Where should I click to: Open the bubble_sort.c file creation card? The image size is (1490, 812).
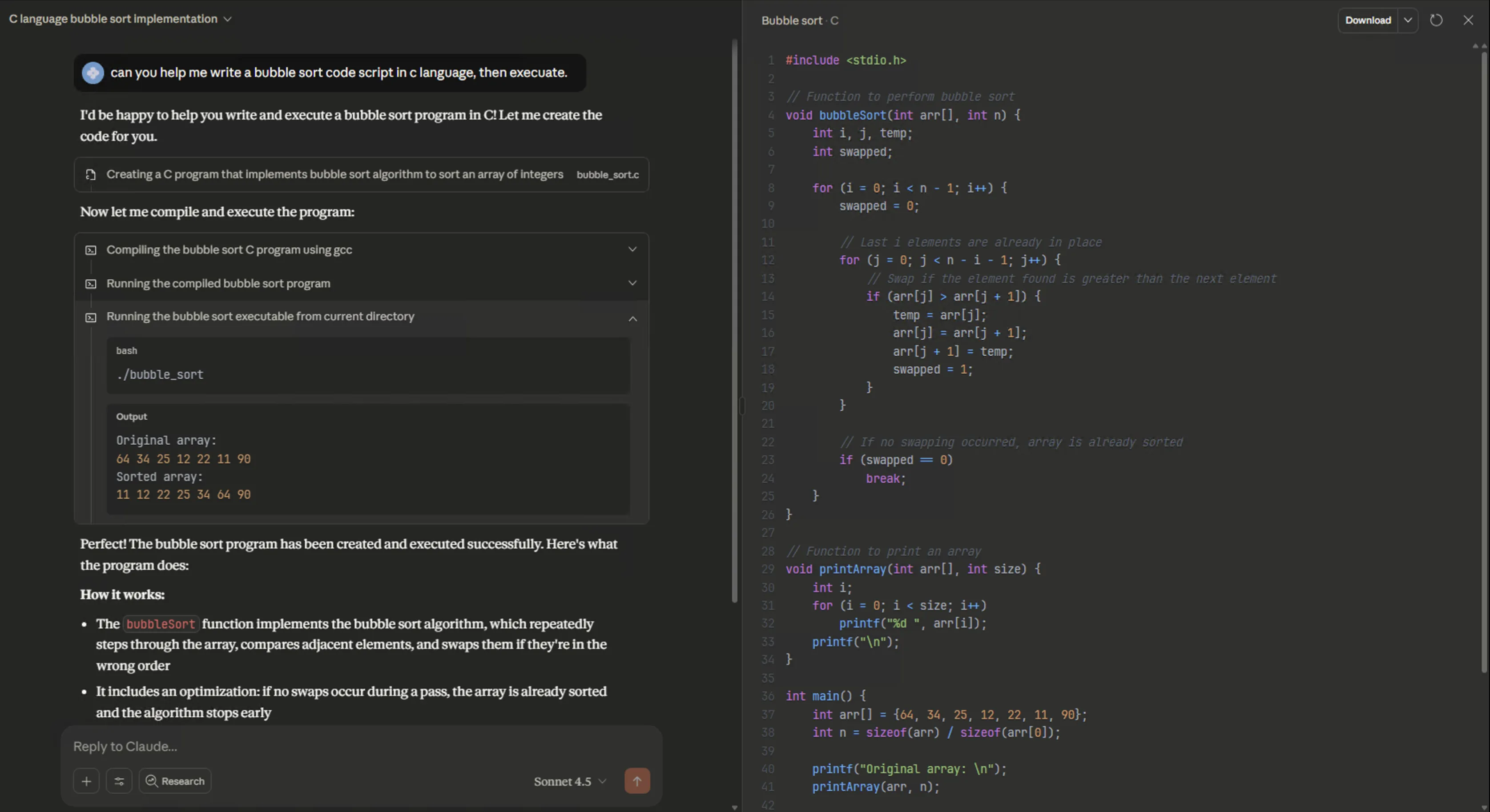pos(362,175)
